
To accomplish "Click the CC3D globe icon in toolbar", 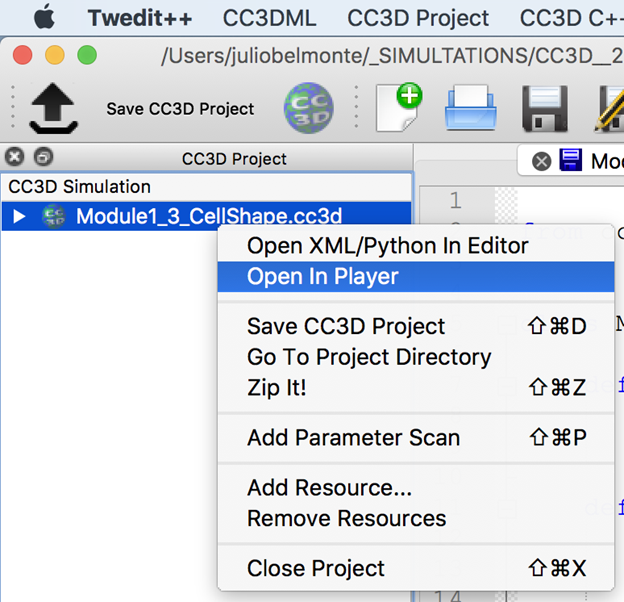I will [308, 108].
